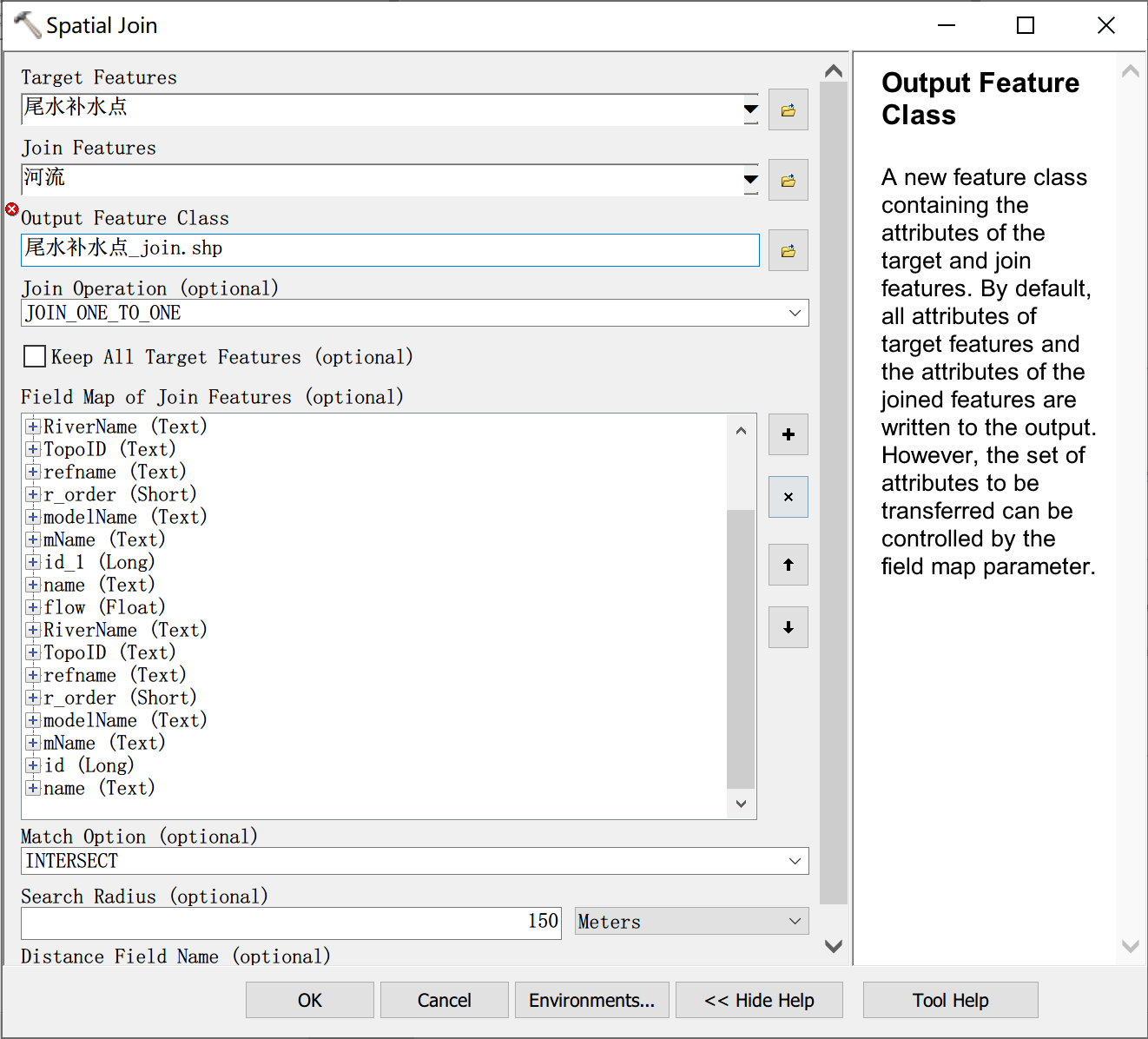Click the << Hide Help button
The height and width of the screenshot is (1039, 1148).
point(759,1000)
